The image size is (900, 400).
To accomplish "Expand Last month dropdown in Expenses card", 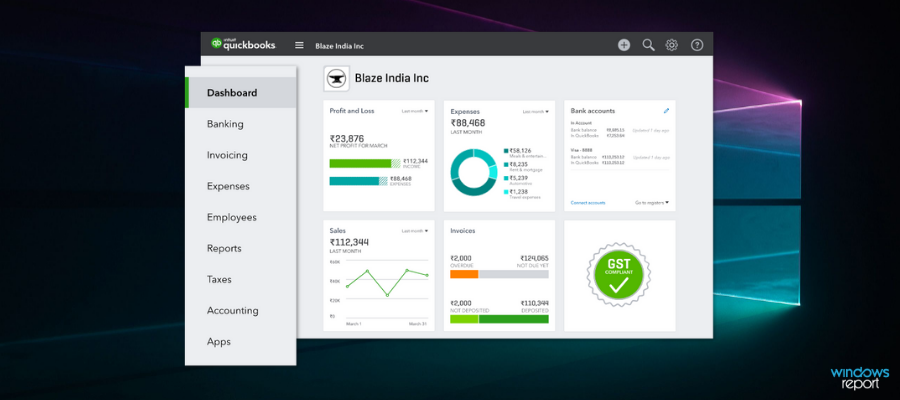I will 536,112.
